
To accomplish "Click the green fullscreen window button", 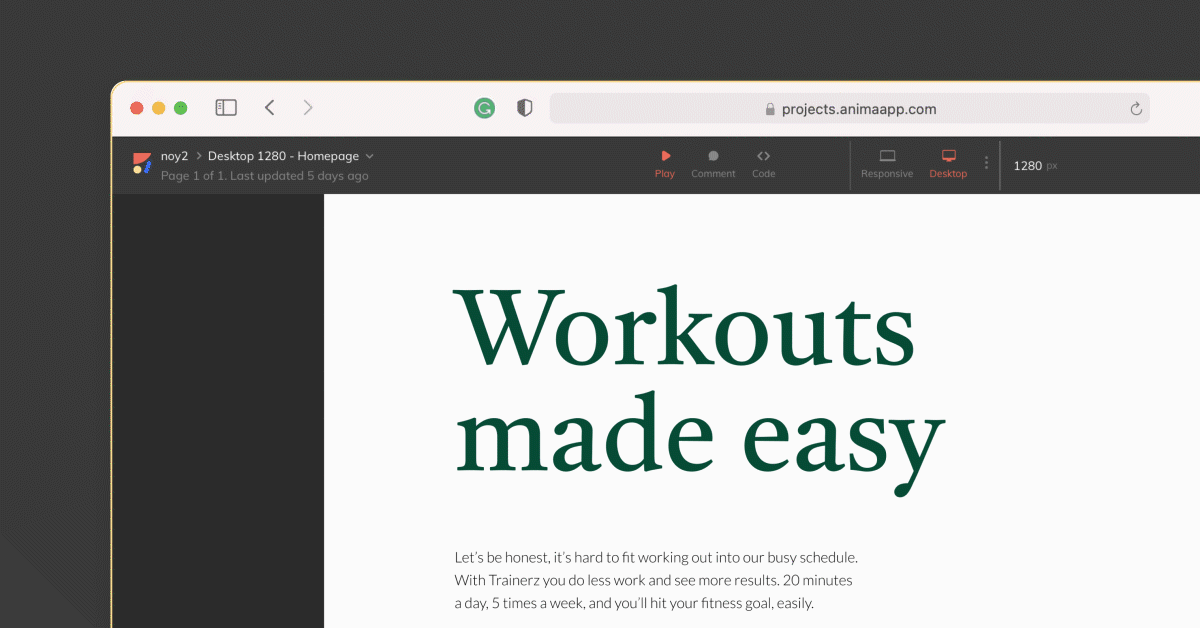I will coord(181,108).
